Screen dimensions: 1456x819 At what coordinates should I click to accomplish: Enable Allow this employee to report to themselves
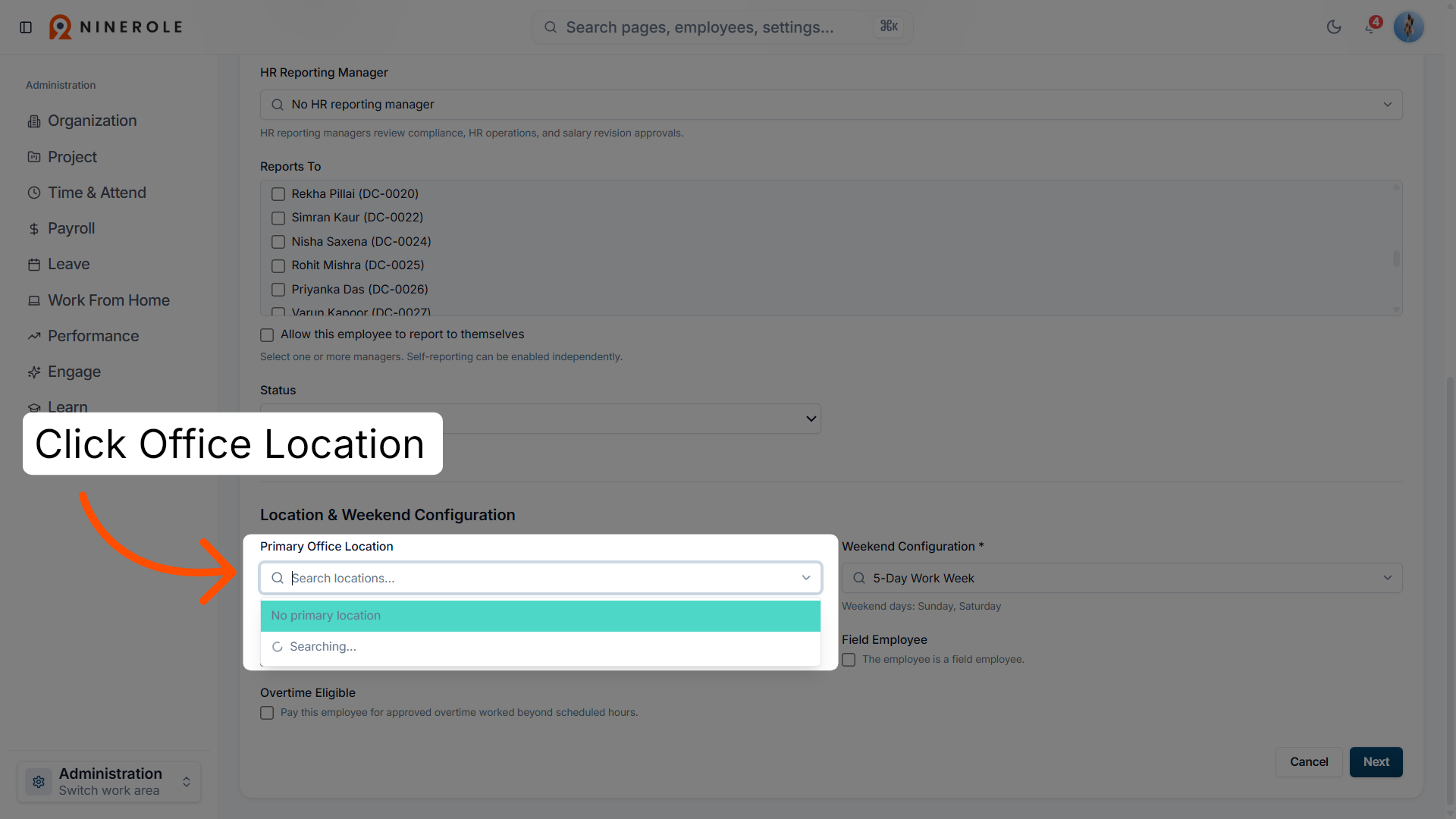tap(267, 335)
